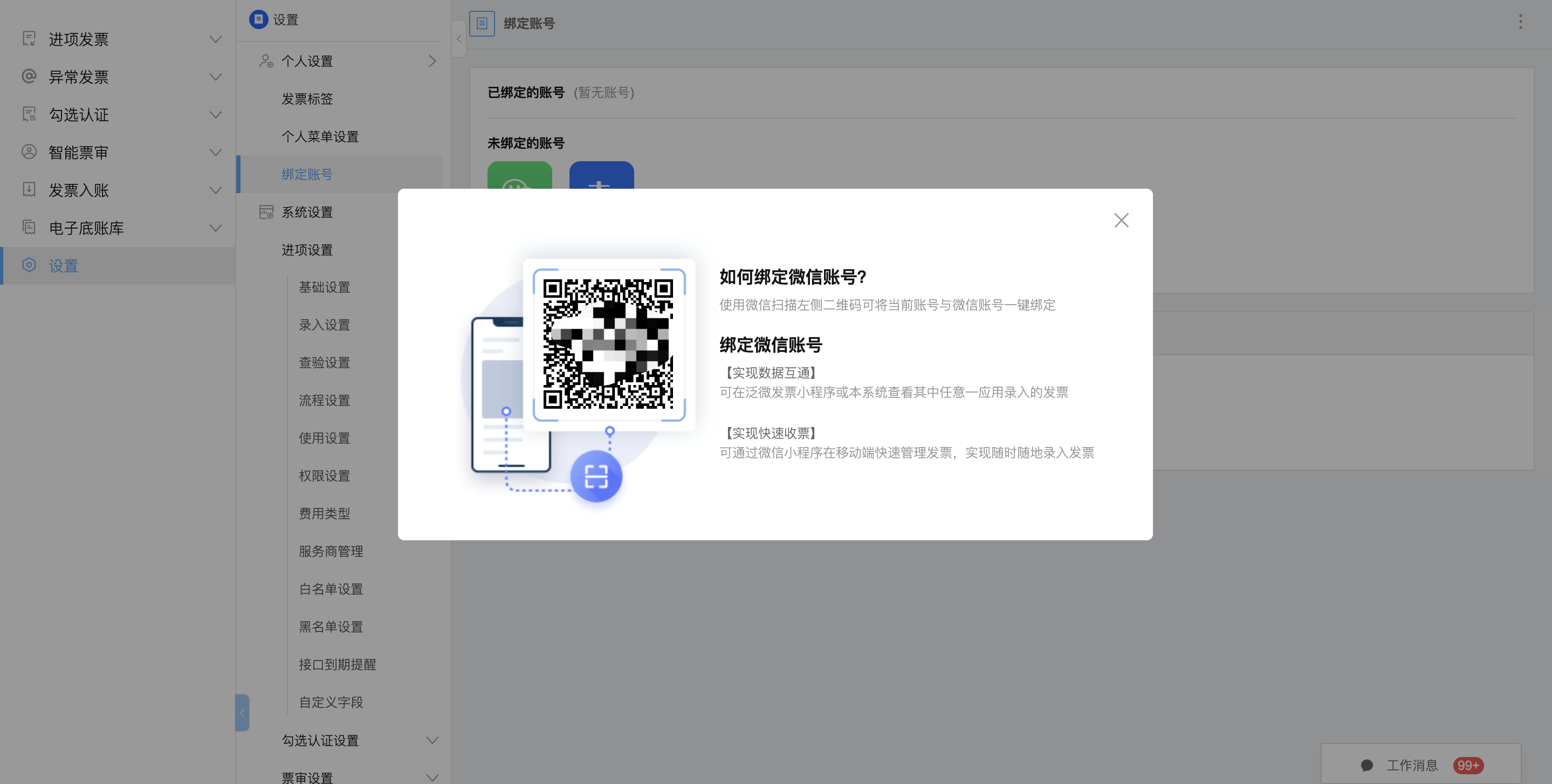Click the 绑定微信账号 heading in dialog

tap(771, 345)
